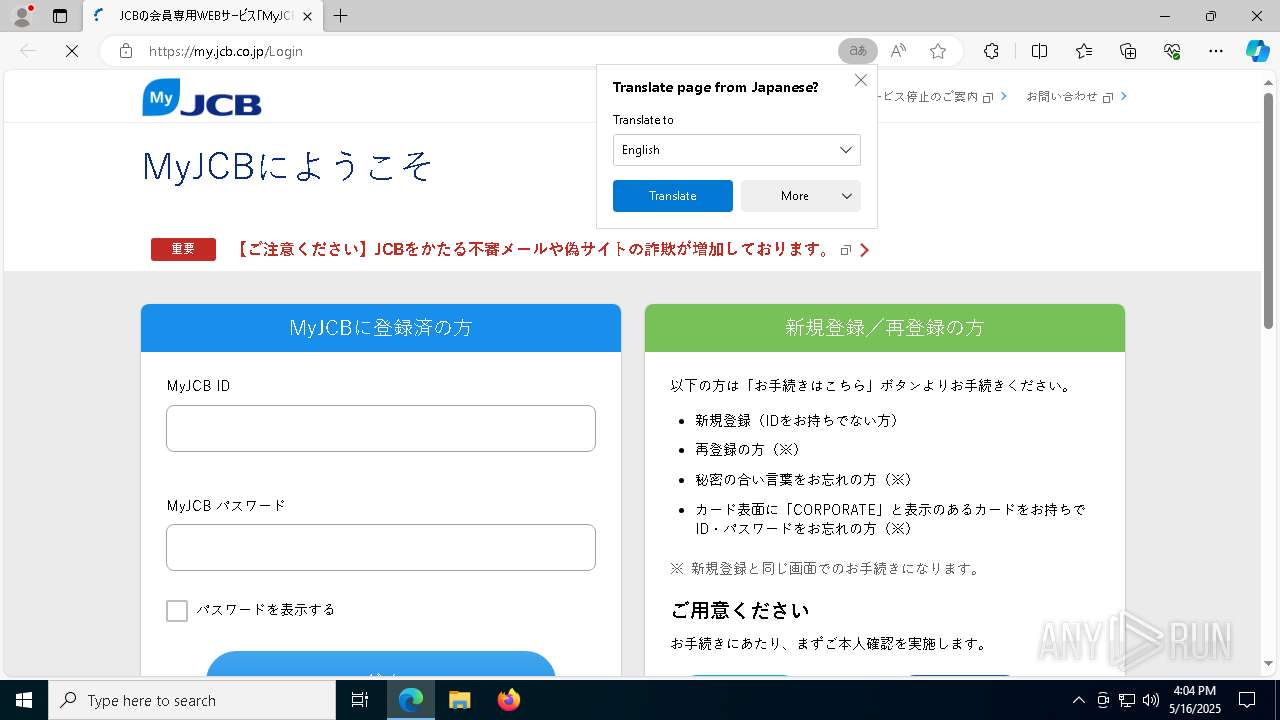Screen dimensions: 1280x720
Task: Open Browser essentials heart icon
Action: pyautogui.click(x=1172, y=51)
